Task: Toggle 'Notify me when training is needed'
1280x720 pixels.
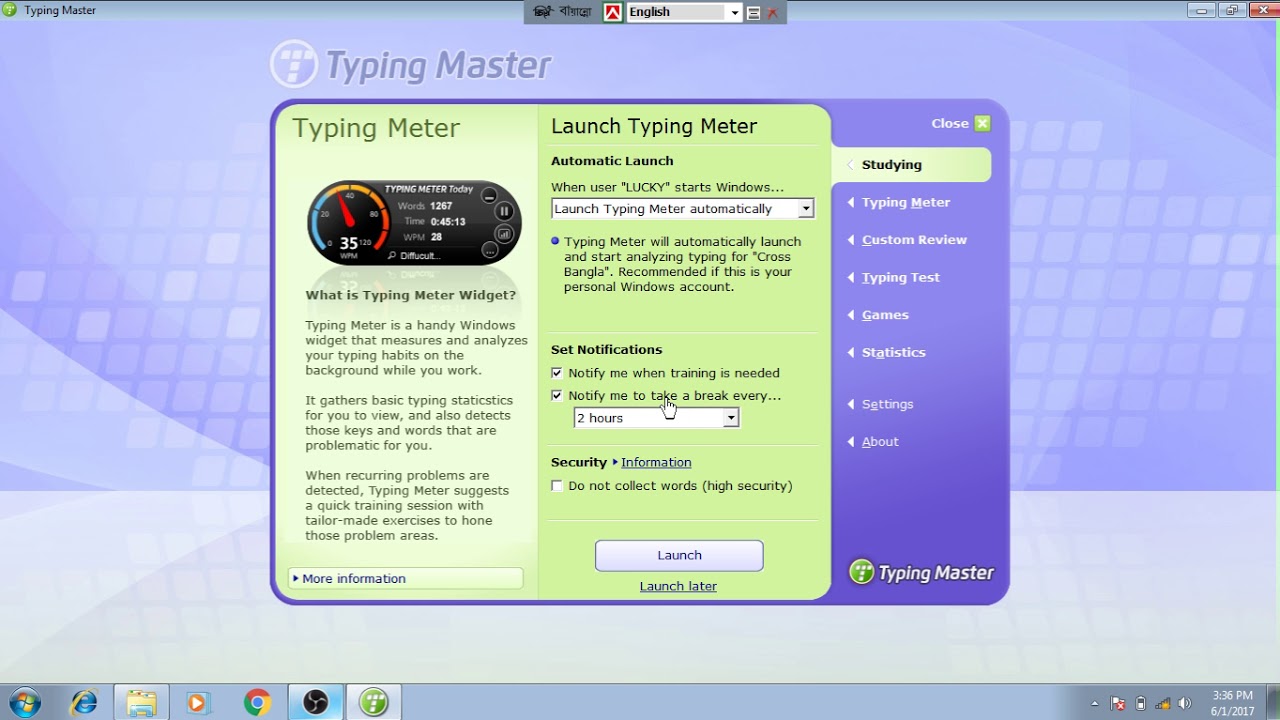Action: tap(557, 373)
